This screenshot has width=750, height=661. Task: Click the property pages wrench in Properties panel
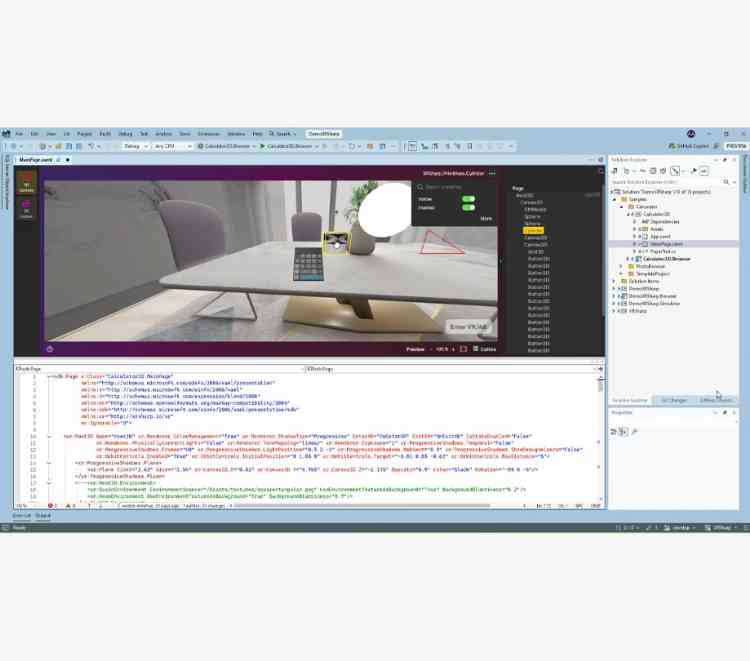tap(634, 431)
